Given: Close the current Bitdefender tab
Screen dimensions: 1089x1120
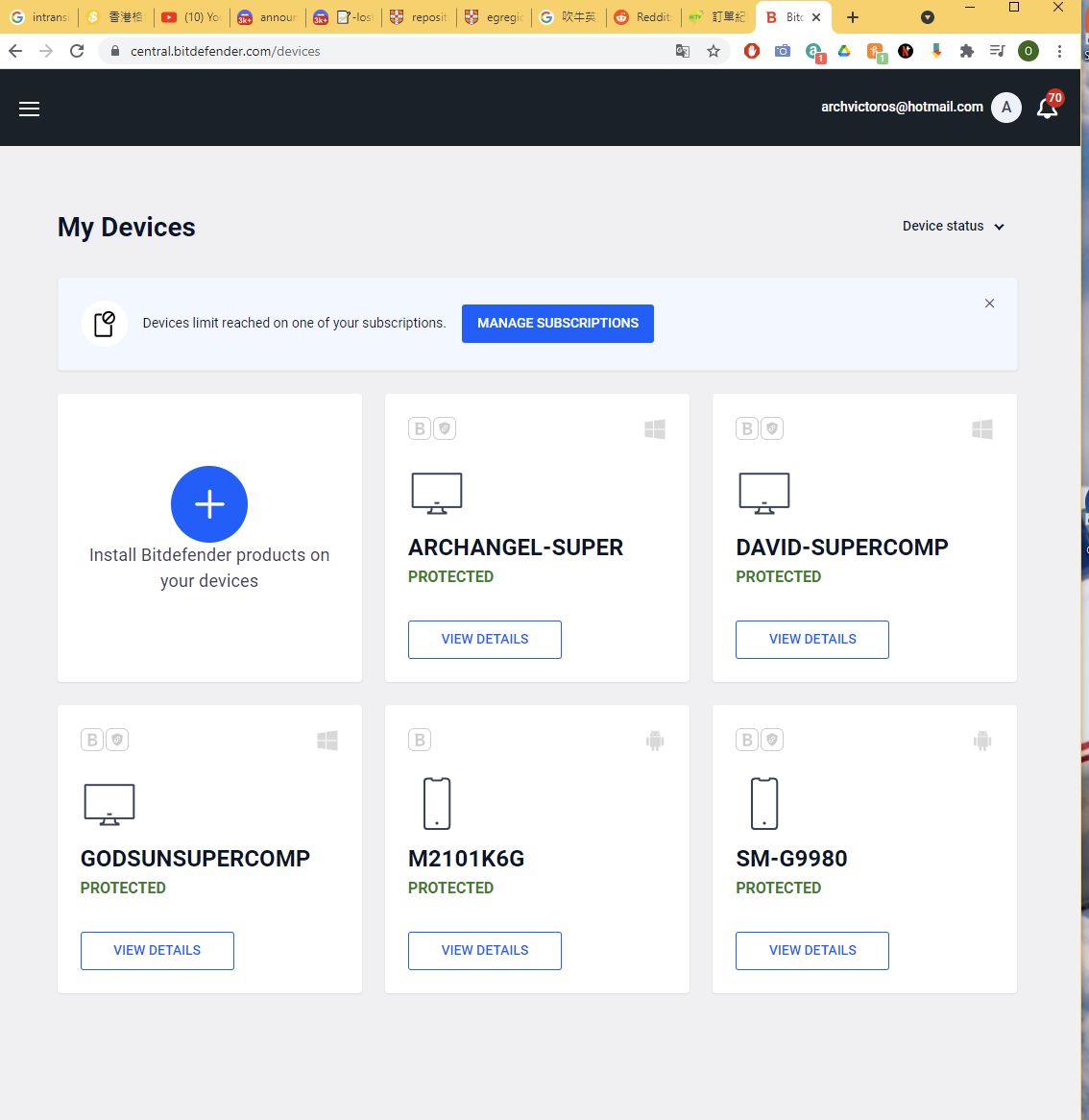Looking at the screenshot, I should point(816,17).
